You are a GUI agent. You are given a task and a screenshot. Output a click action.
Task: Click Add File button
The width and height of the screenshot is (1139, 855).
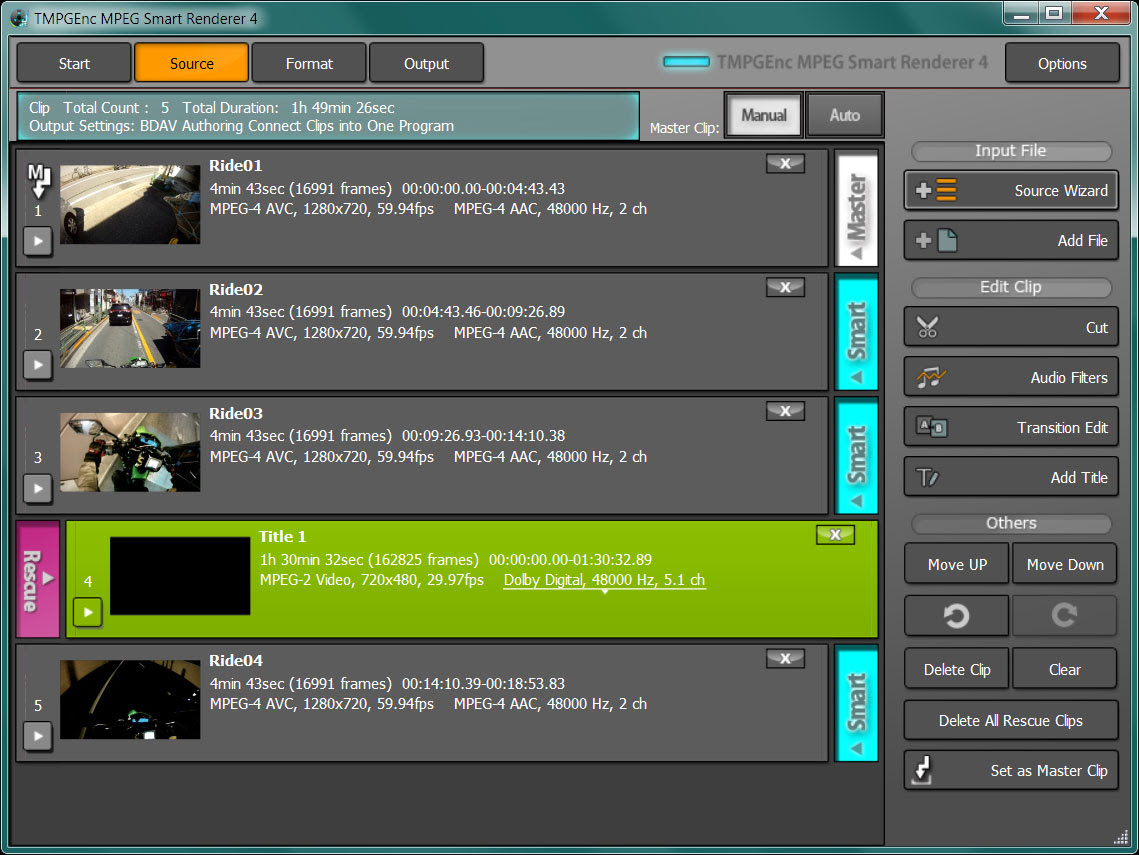click(x=1011, y=240)
